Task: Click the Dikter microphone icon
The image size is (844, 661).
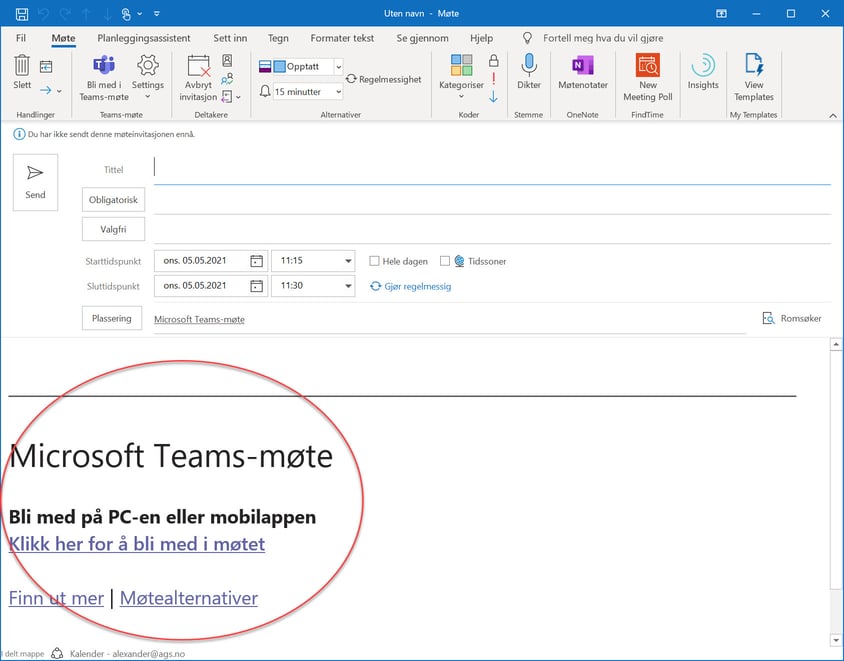Action: pyautogui.click(x=529, y=65)
